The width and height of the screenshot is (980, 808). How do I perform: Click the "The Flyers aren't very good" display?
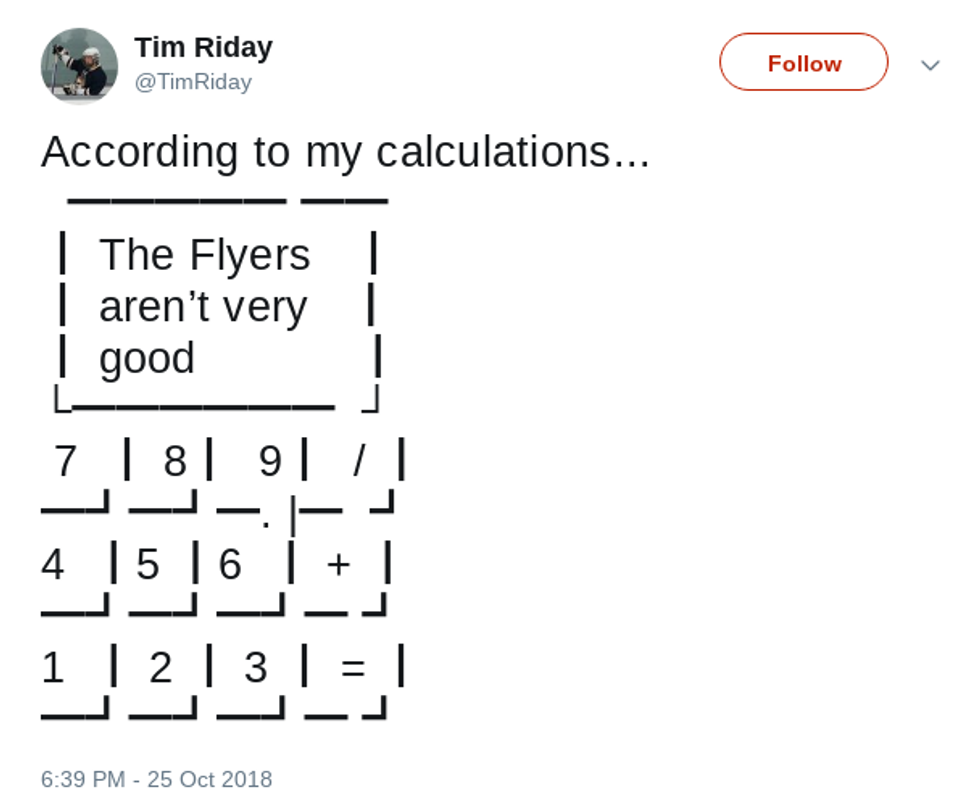point(204,307)
